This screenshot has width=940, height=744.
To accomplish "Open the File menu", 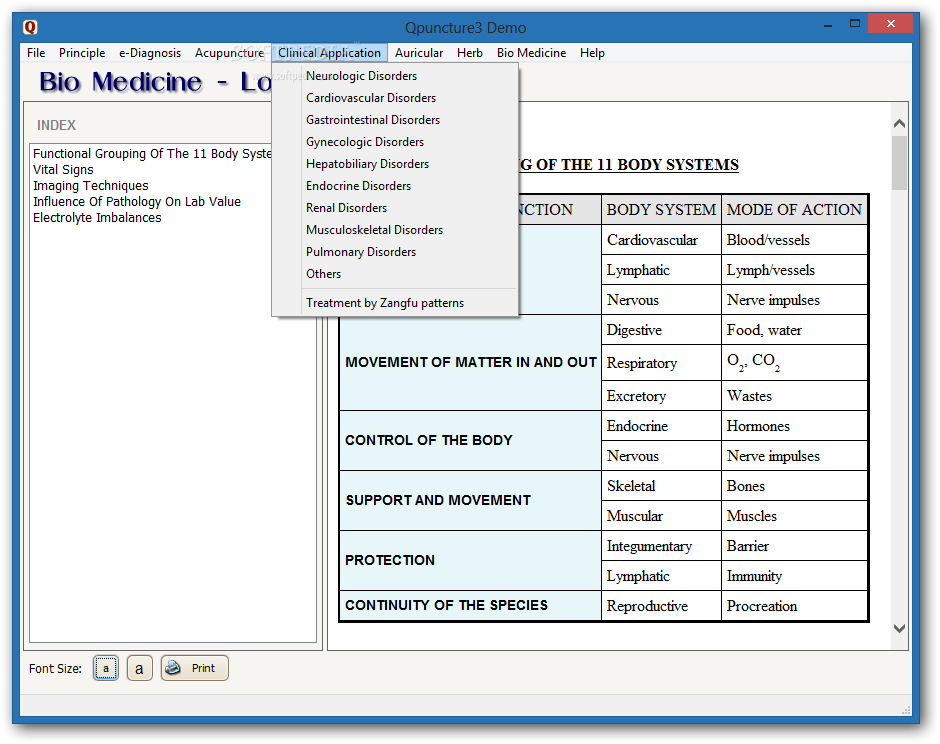I will click(x=36, y=53).
